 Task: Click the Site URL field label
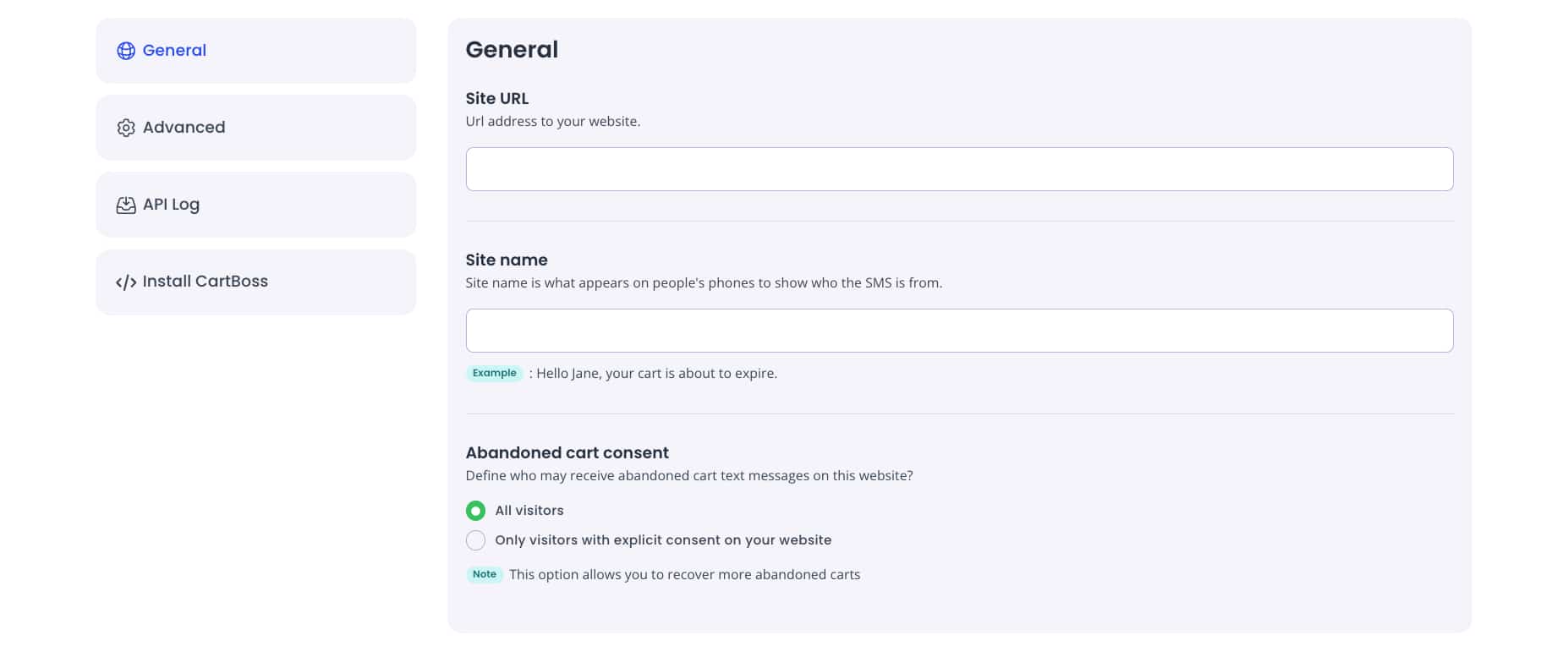click(x=497, y=98)
